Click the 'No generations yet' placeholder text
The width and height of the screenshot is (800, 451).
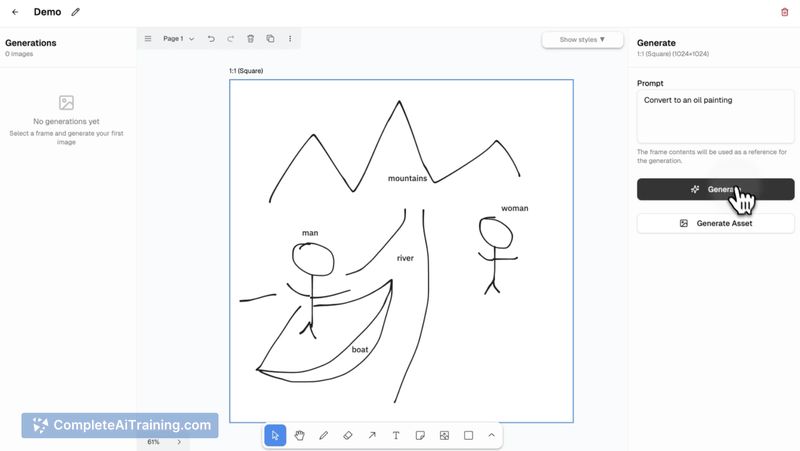66,121
